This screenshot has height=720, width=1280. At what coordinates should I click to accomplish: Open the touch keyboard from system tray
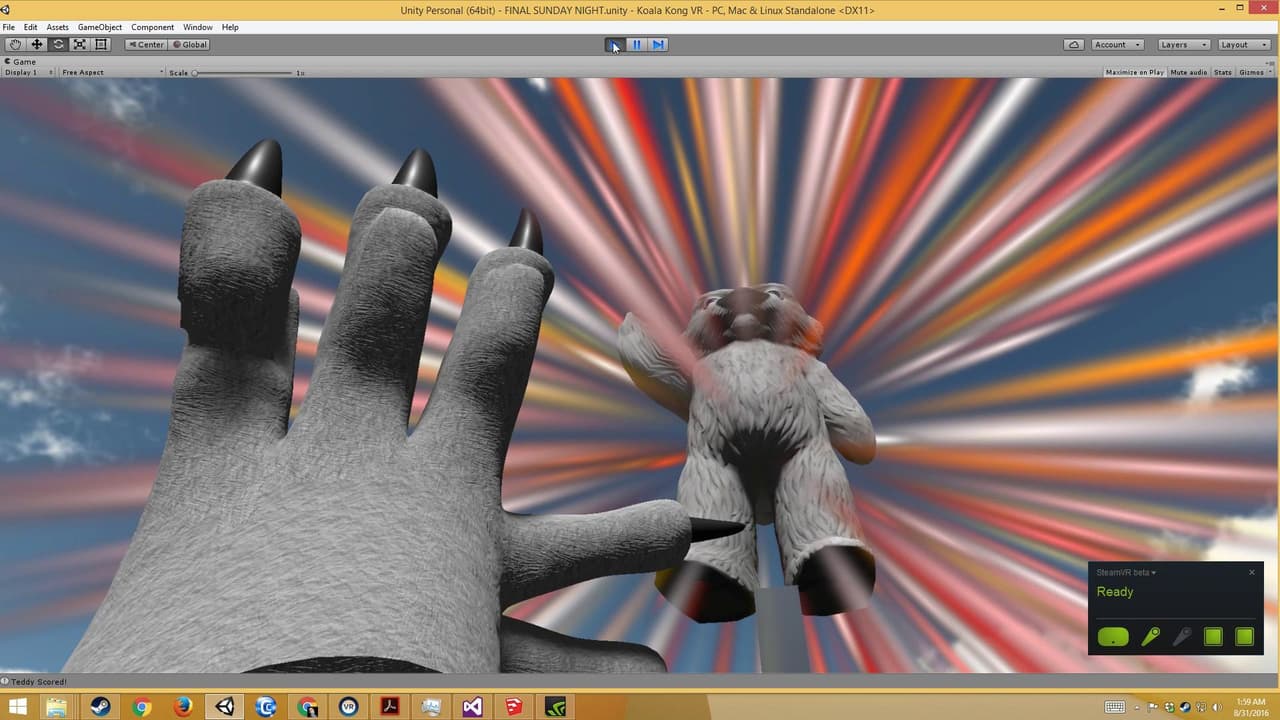coord(1115,707)
